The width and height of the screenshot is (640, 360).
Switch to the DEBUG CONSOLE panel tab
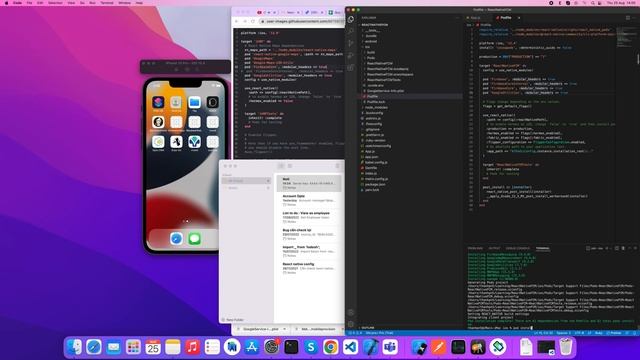click(518, 248)
